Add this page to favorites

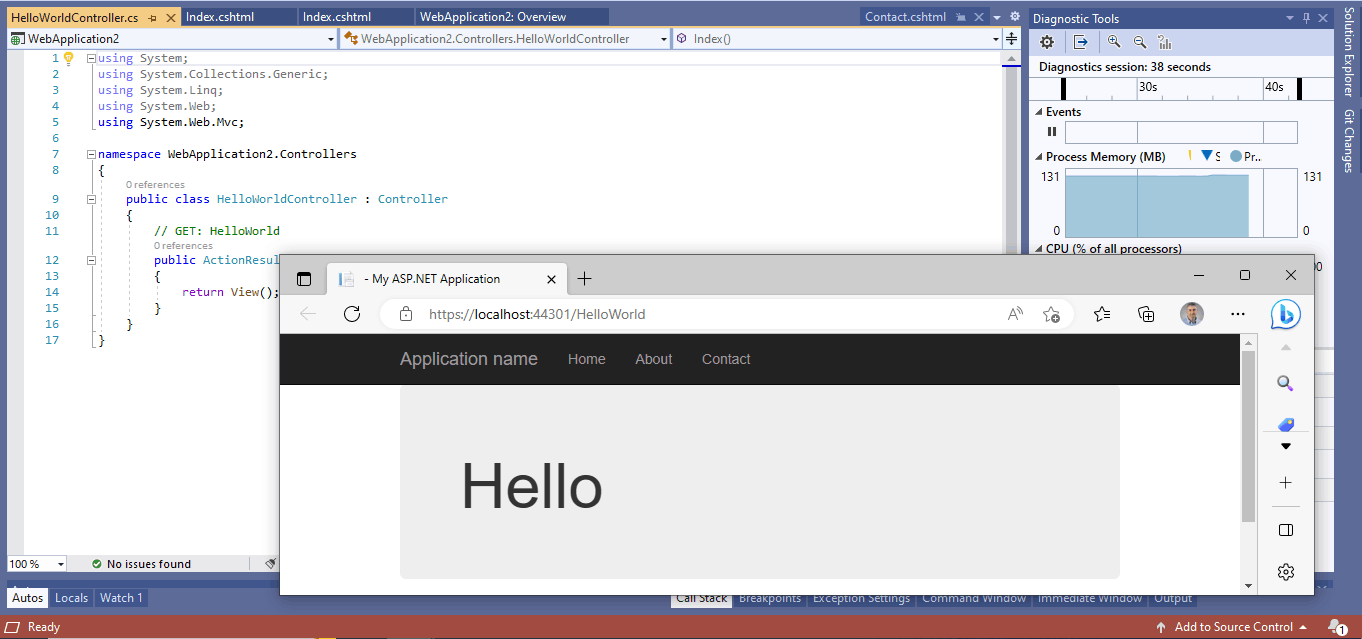(1051, 314)
